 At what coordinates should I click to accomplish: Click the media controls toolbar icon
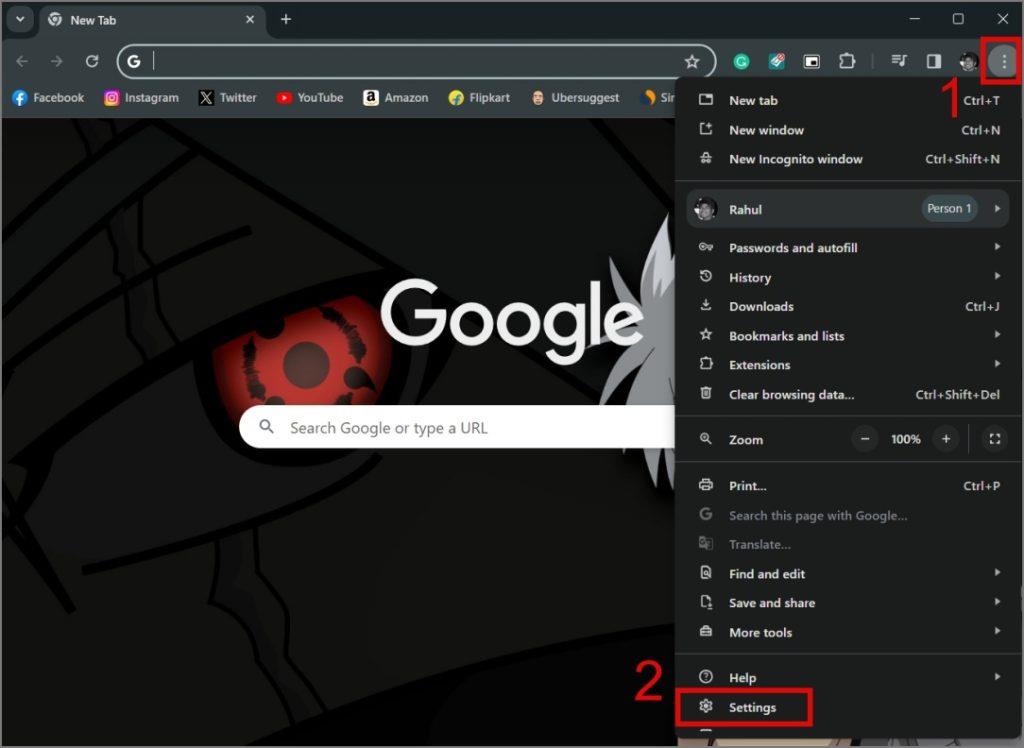pyautogui.click(x=899, y=61)
